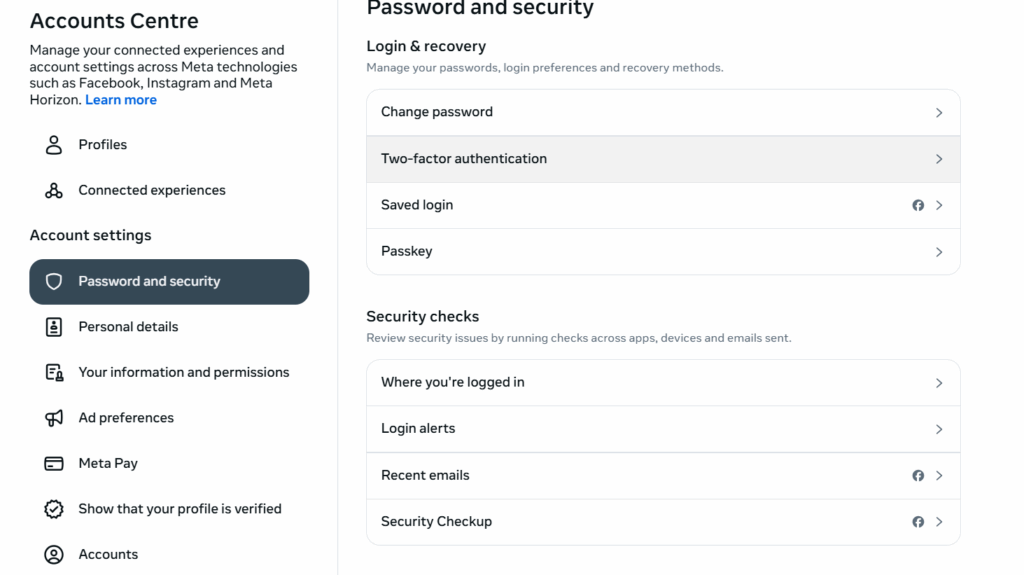
Task: Click the Personal details ID card icon
Action: (x=54, y=327)
